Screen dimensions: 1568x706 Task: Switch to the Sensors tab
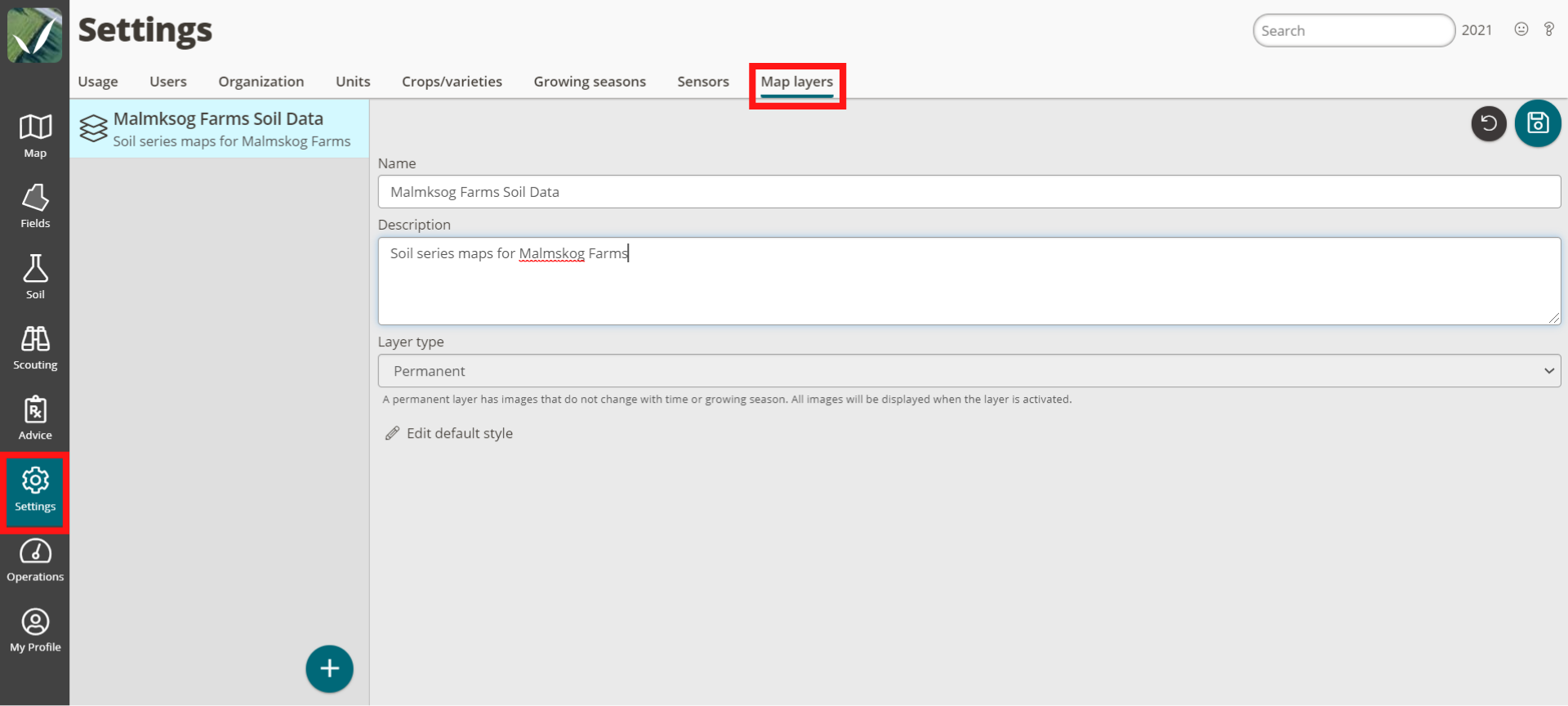coord(703,82)
